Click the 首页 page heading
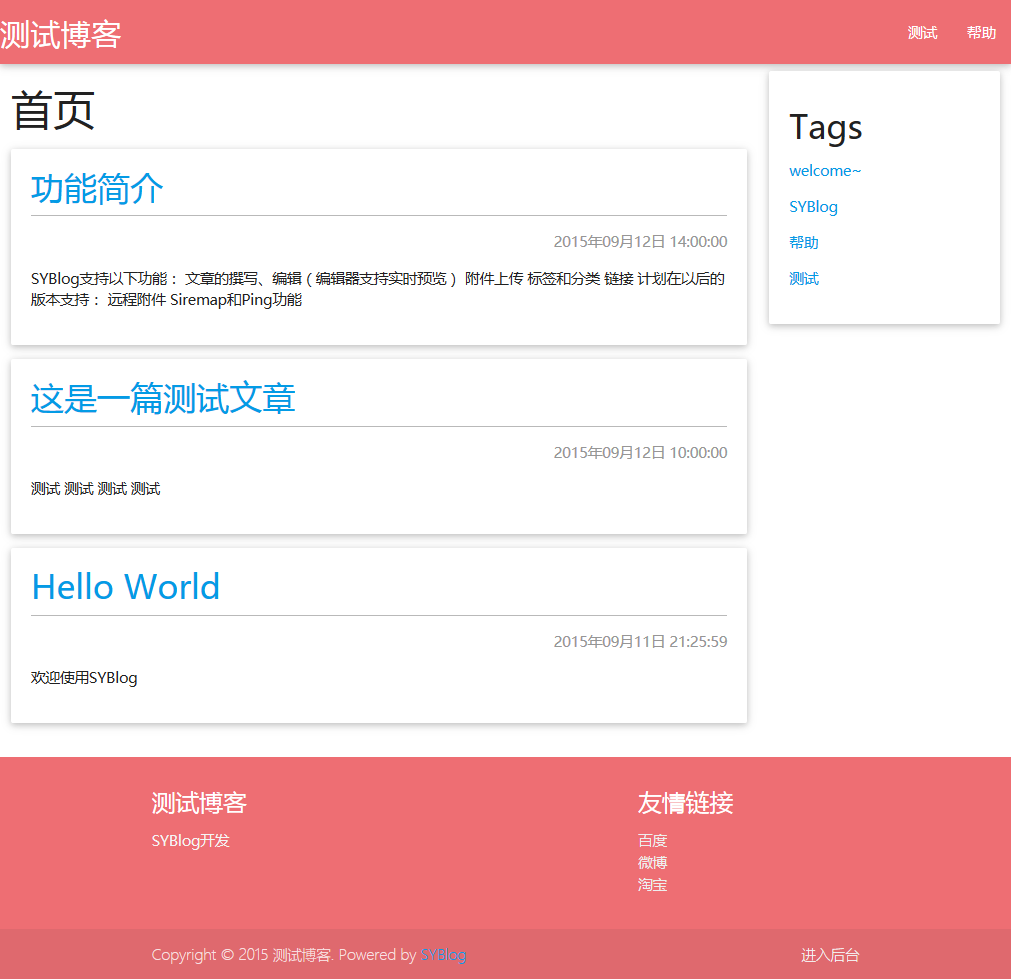The height and width of the screenshot is (979, 1011). point(53,110)
